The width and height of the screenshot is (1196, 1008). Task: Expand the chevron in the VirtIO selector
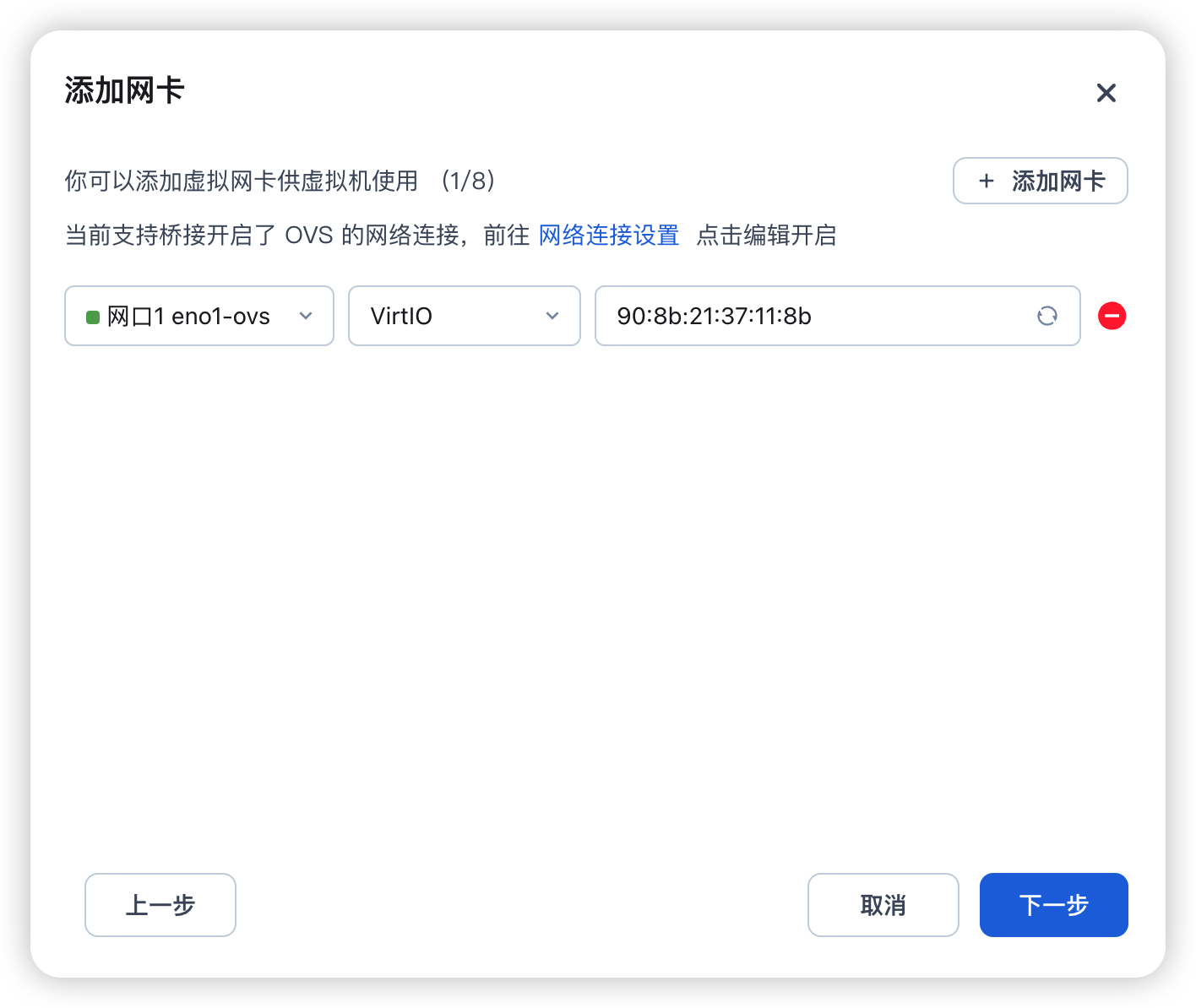(552, 316)
